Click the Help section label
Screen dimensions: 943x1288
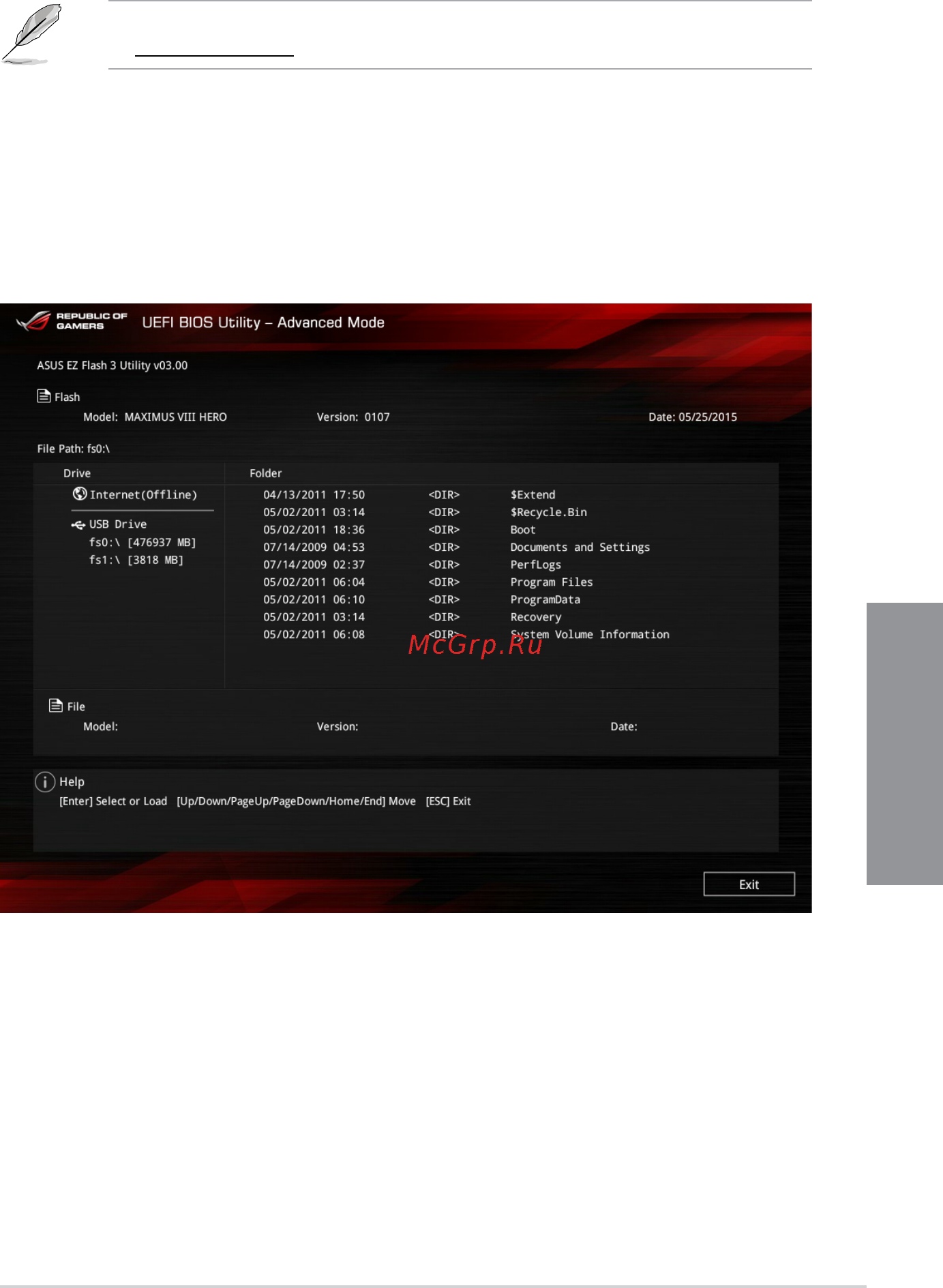click(72, 782)
